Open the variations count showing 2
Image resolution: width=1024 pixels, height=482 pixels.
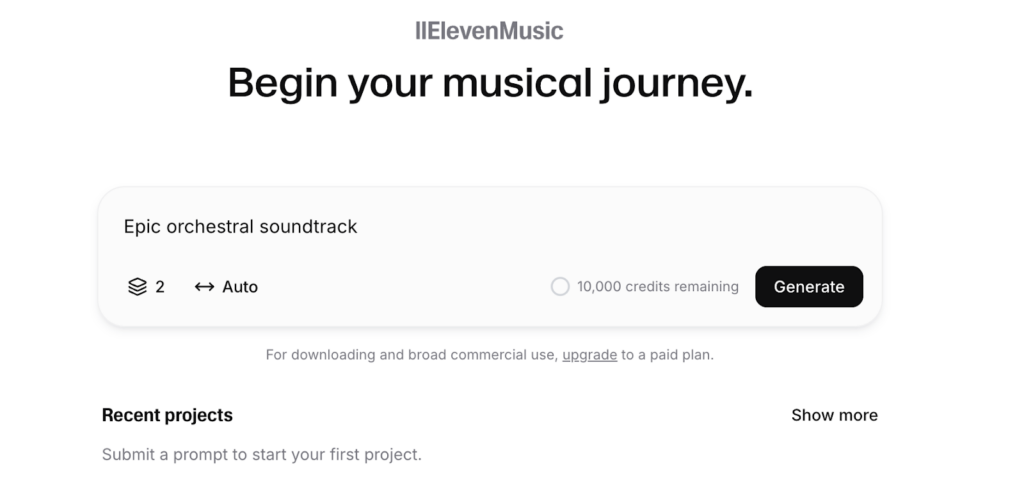146,287
